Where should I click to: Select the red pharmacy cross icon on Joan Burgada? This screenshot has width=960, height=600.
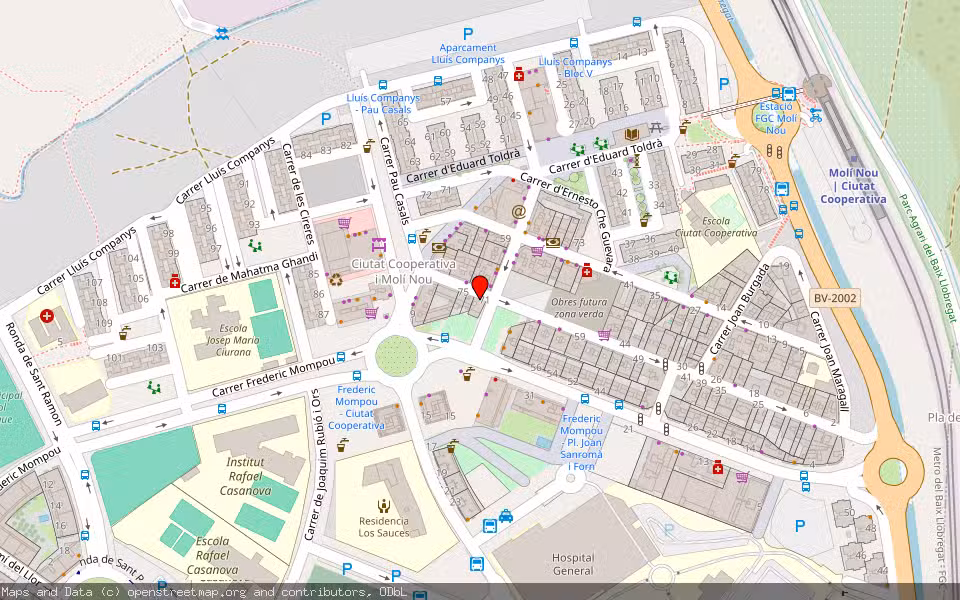pyautogui.click(x=718, y=468)
